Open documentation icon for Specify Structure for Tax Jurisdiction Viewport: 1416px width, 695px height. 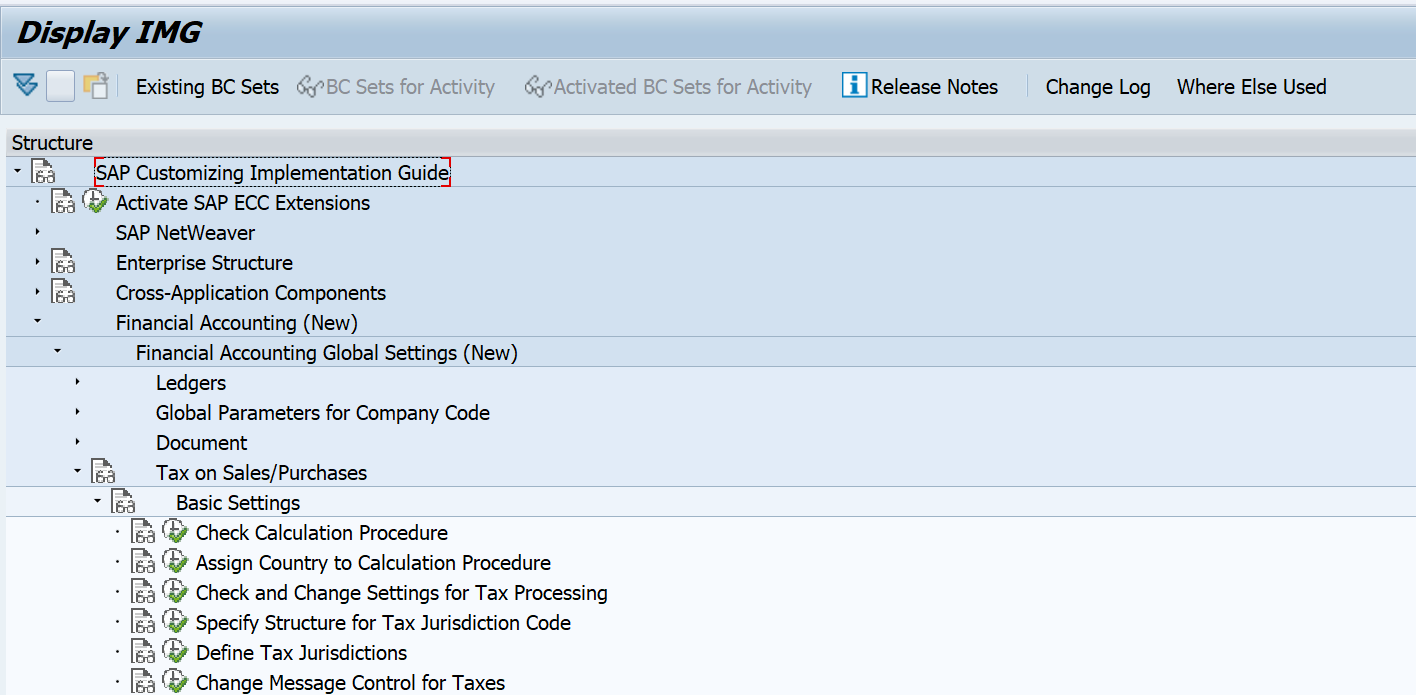click(x=143, y=623)
